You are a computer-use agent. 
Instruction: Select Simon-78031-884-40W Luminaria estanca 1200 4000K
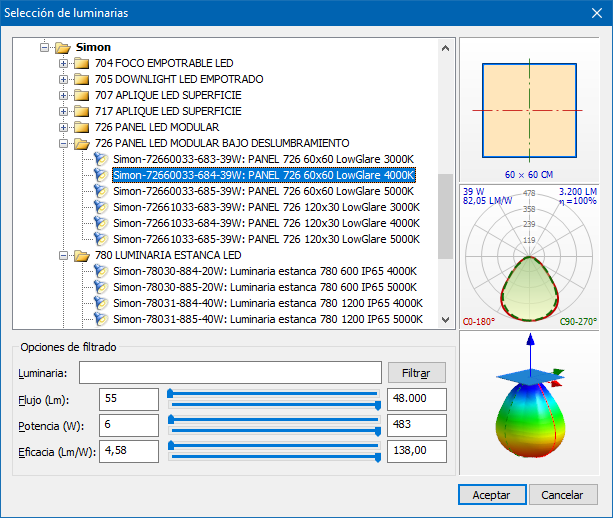pyautogui.click(x=268, y=303)
